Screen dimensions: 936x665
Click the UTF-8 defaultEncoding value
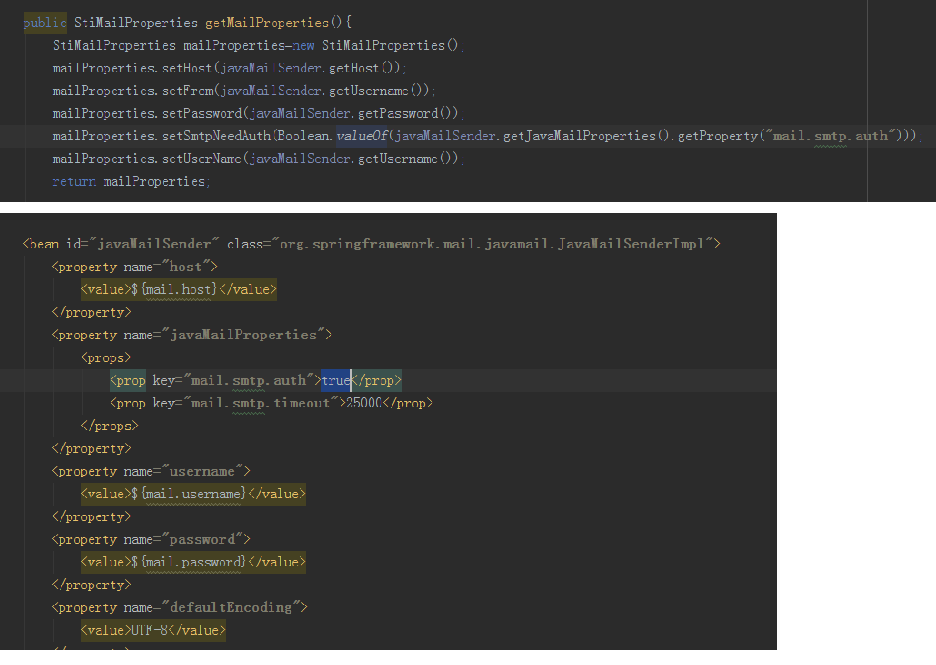coord(149,630)
